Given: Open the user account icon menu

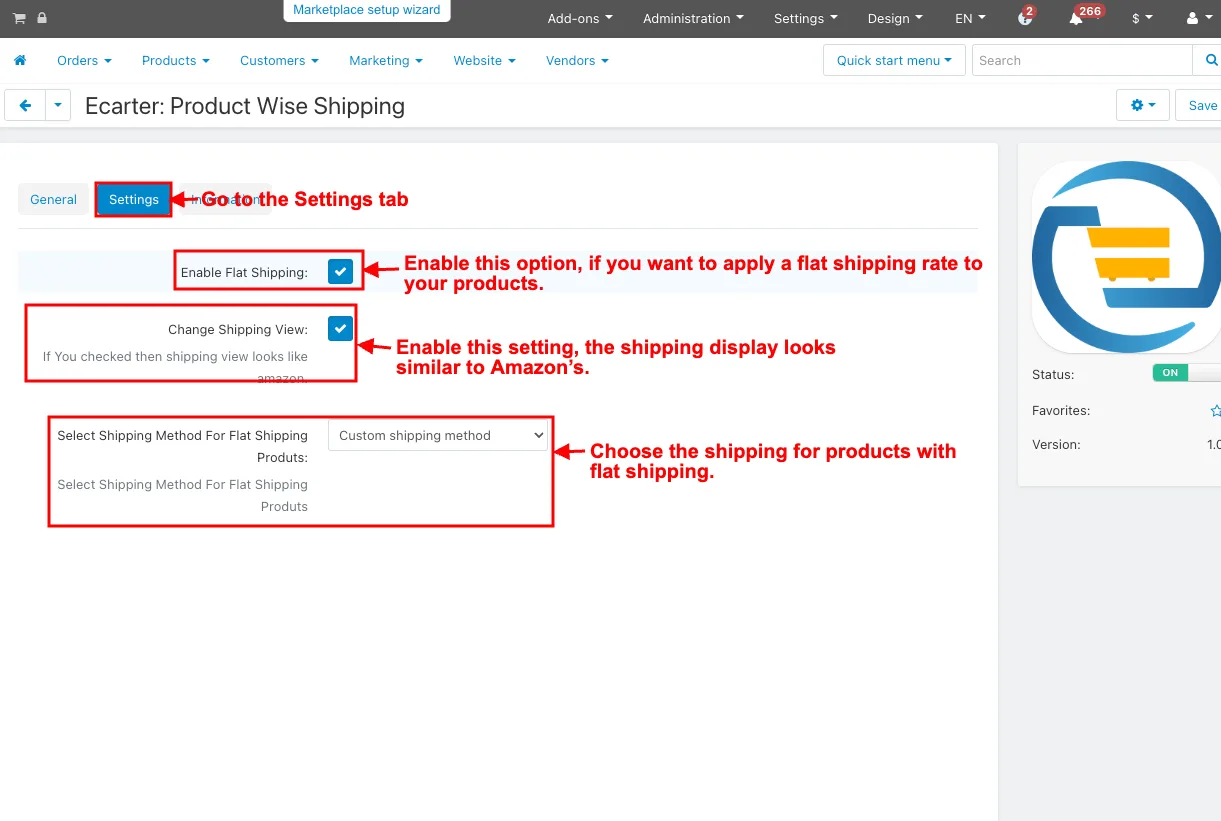Looking at the screenshot, I should click(1197, 18).
